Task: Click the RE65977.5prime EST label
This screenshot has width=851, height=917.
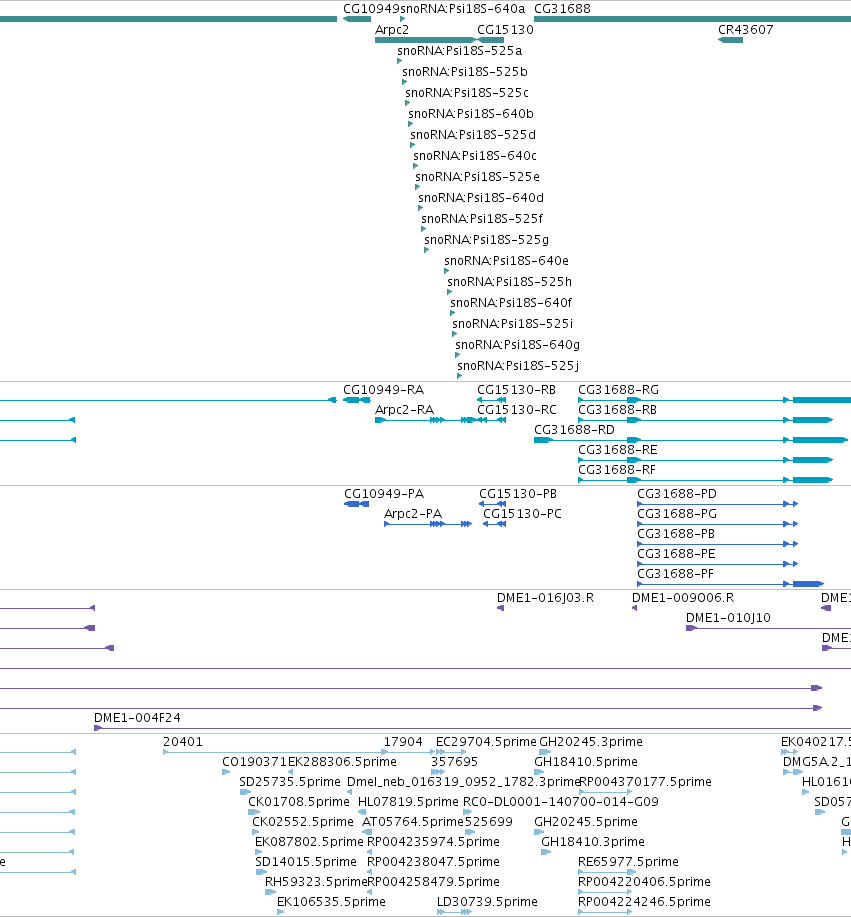Action: (628, 862)
